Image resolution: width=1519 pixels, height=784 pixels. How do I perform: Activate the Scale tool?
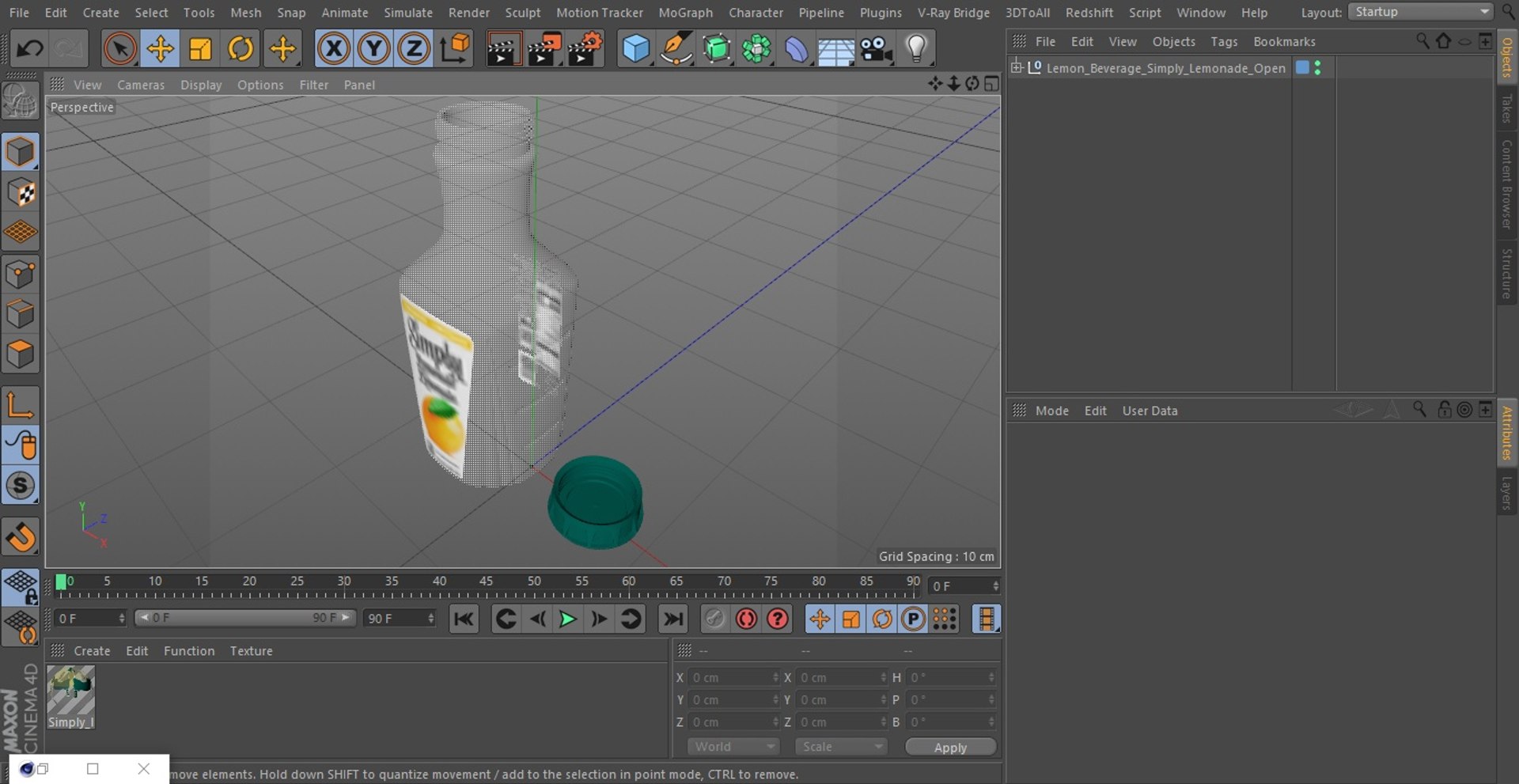coord(200,49)
